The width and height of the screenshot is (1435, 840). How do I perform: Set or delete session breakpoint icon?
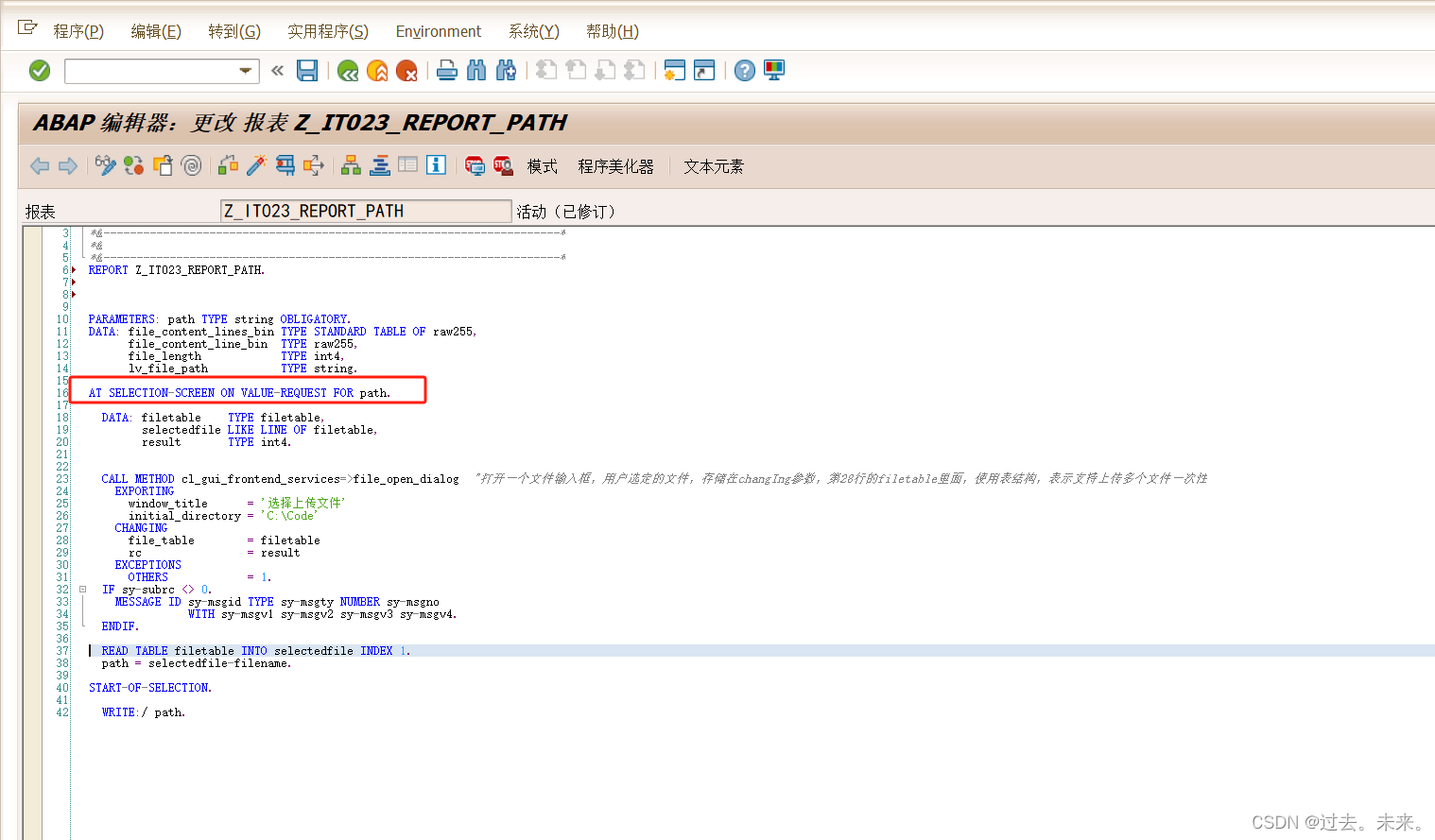tap(475, 166)
